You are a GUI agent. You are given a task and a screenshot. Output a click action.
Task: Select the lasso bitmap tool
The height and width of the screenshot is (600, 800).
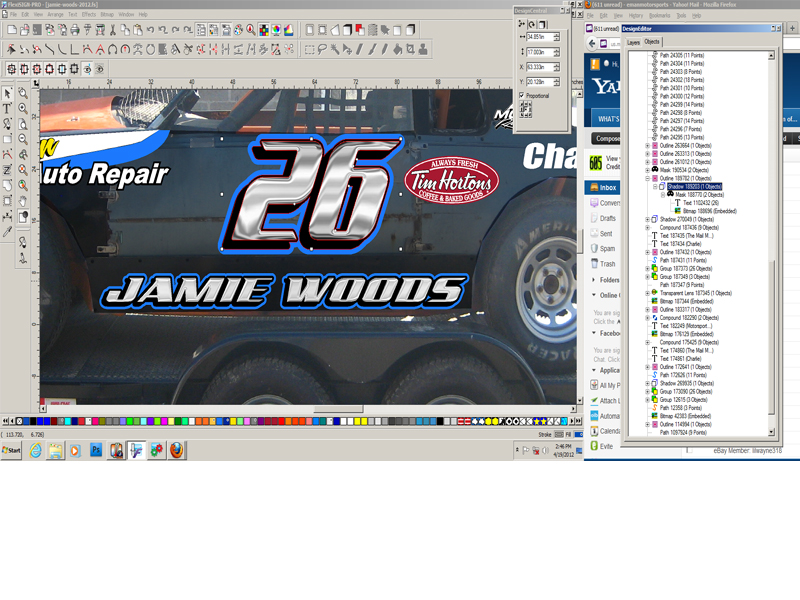322,49
